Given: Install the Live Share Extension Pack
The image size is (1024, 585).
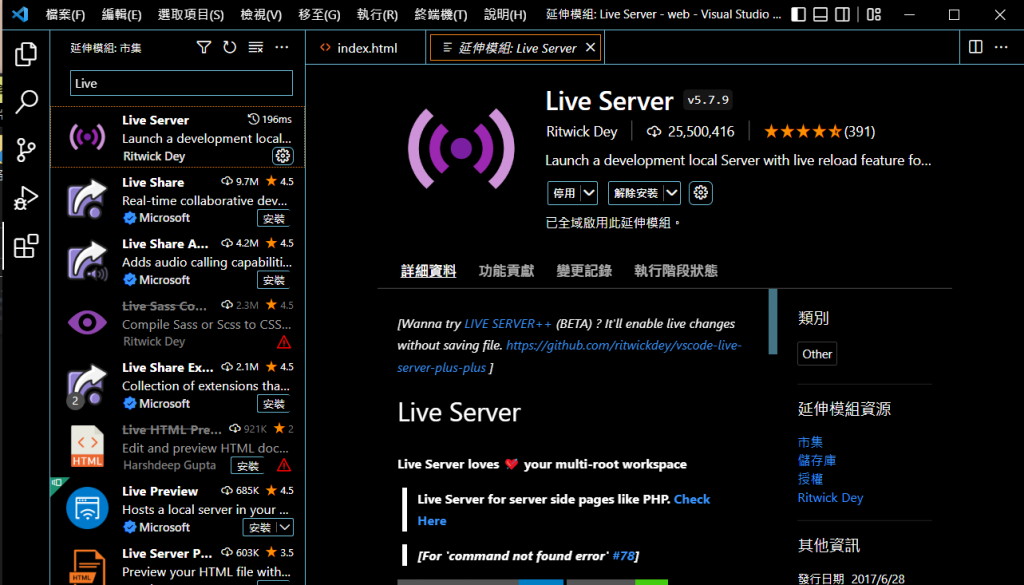Looking at the screenshot, I should [274, 404].
